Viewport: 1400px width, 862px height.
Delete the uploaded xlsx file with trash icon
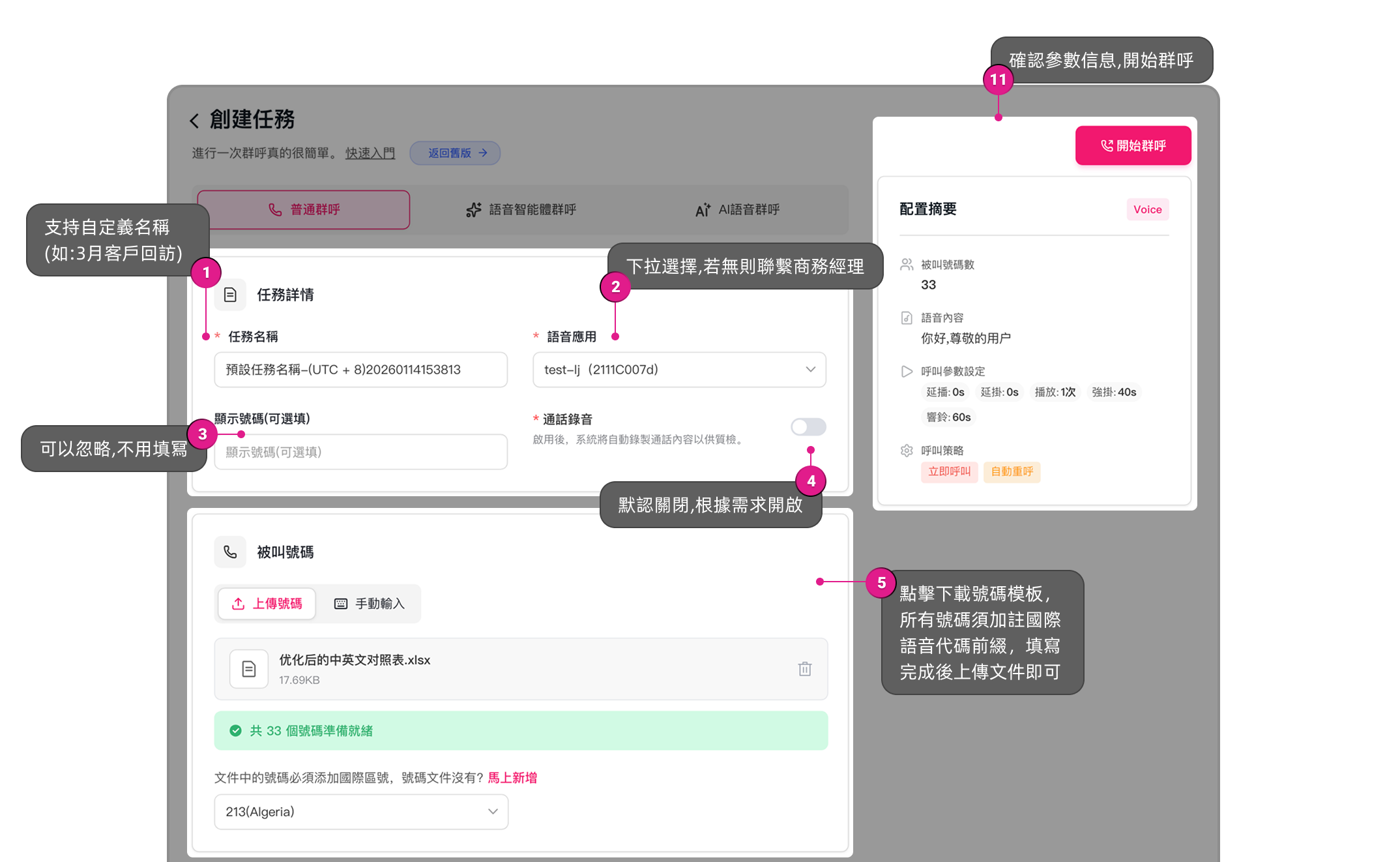pos(805,669)
